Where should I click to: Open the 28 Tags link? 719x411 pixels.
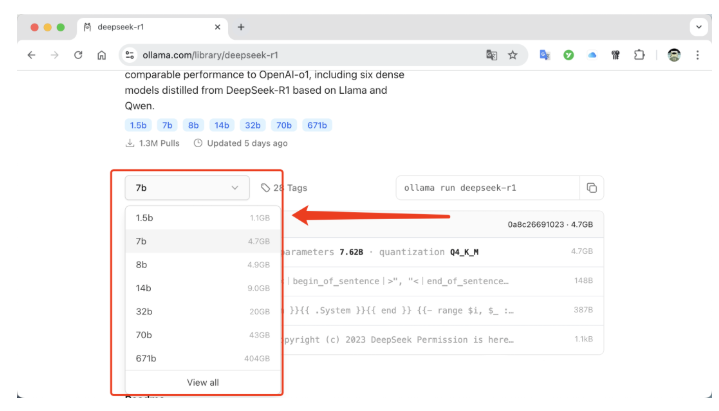(x=284, y=188)
